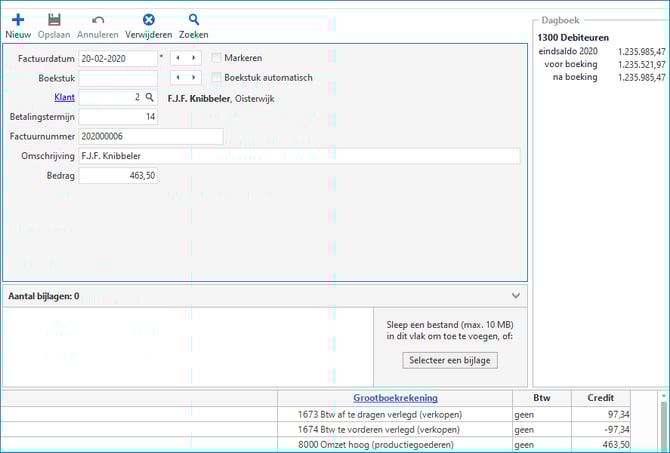Click the Omschrijving text field

tap(298, 156)
